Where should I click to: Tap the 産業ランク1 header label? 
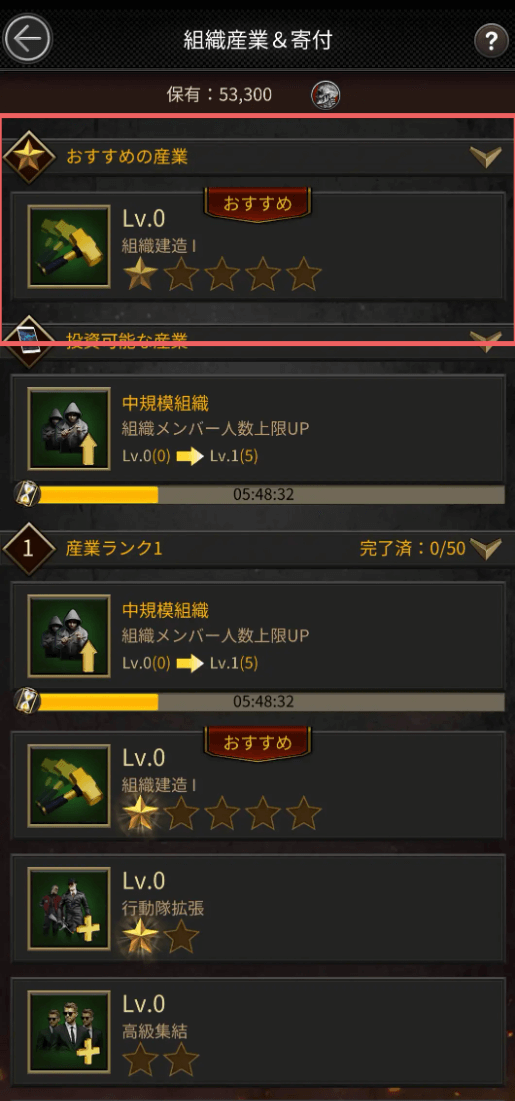(114, 548)
